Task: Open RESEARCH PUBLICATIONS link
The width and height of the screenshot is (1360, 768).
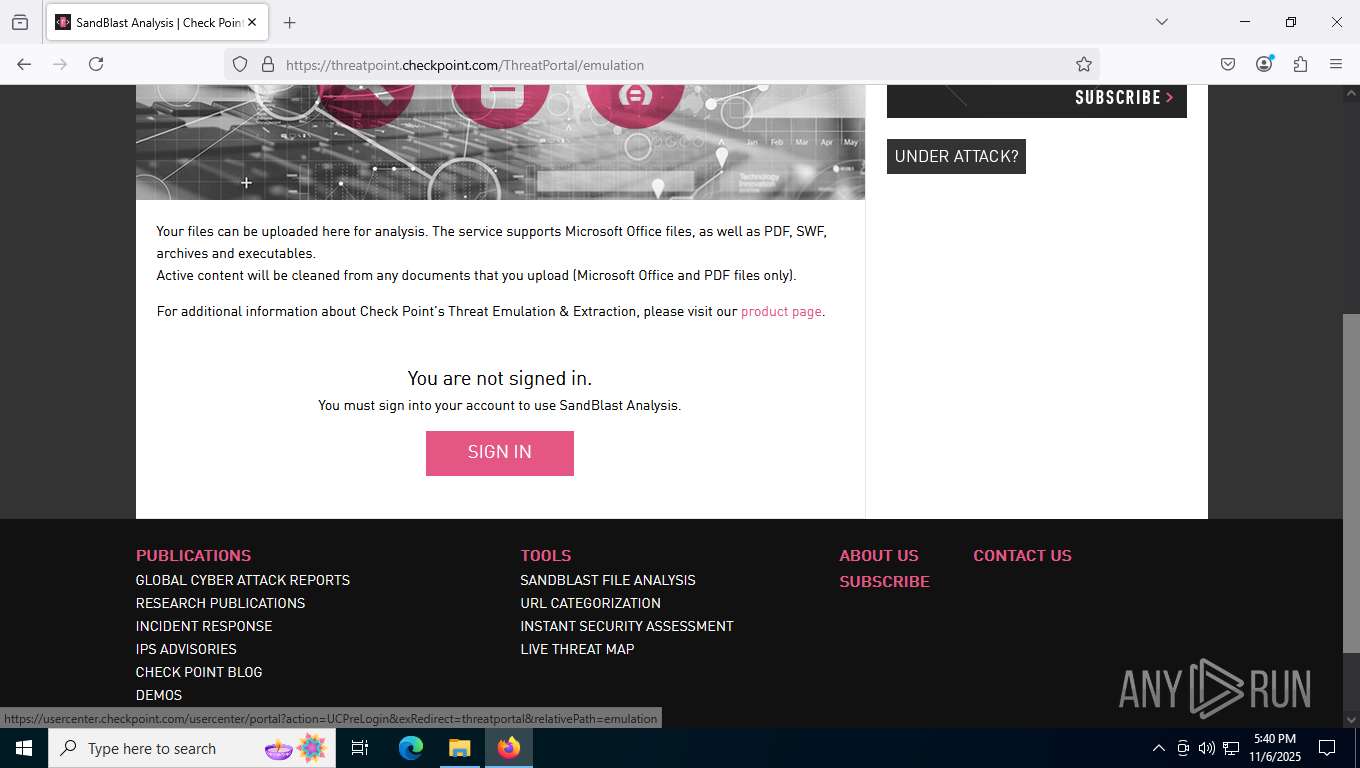Action: (x=221, y=603)
